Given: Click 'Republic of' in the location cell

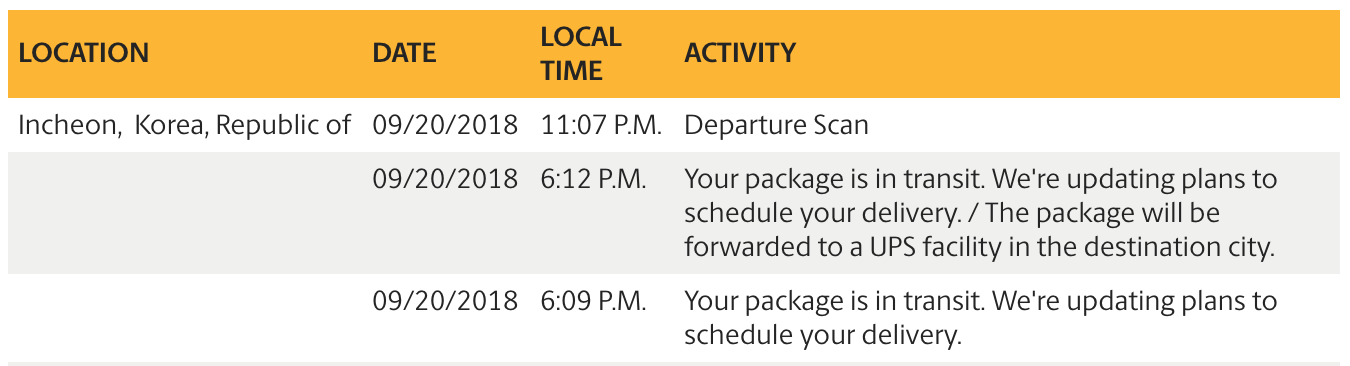Looking at the screenshot, I should (x=284, y=125).
